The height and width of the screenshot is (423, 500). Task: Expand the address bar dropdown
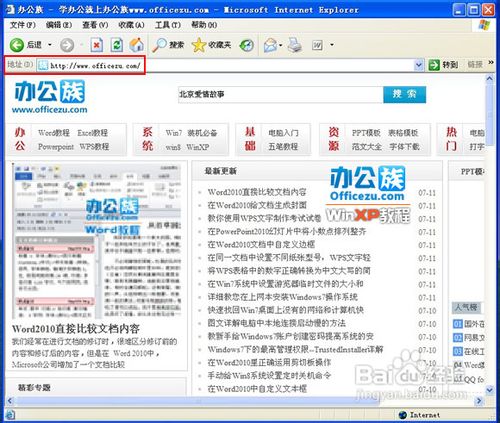[x=419, y=65]
